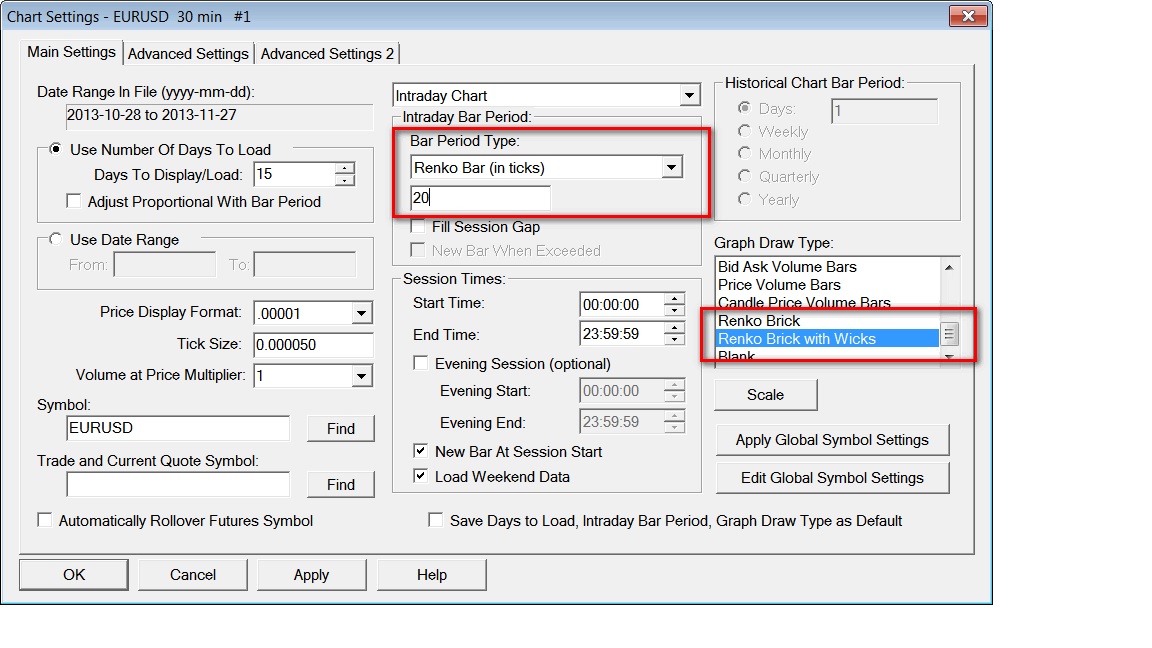Click the Cancel button
The height and width of the screenshot is (648, 1152).
[x=192, y=575]
